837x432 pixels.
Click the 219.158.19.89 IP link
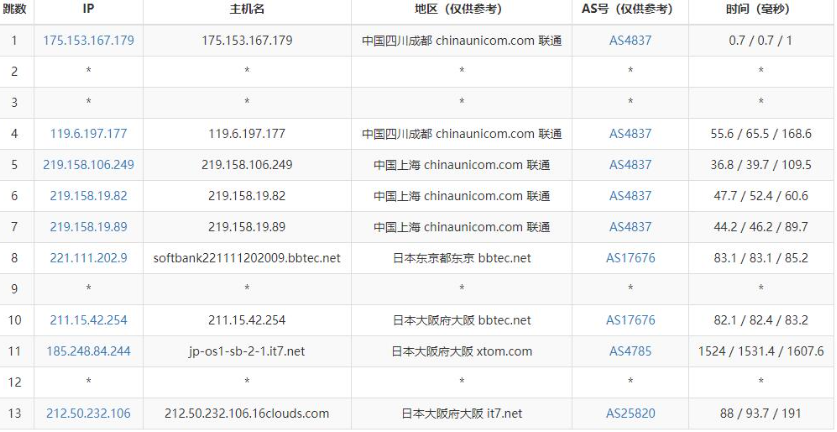coord(88,227)
